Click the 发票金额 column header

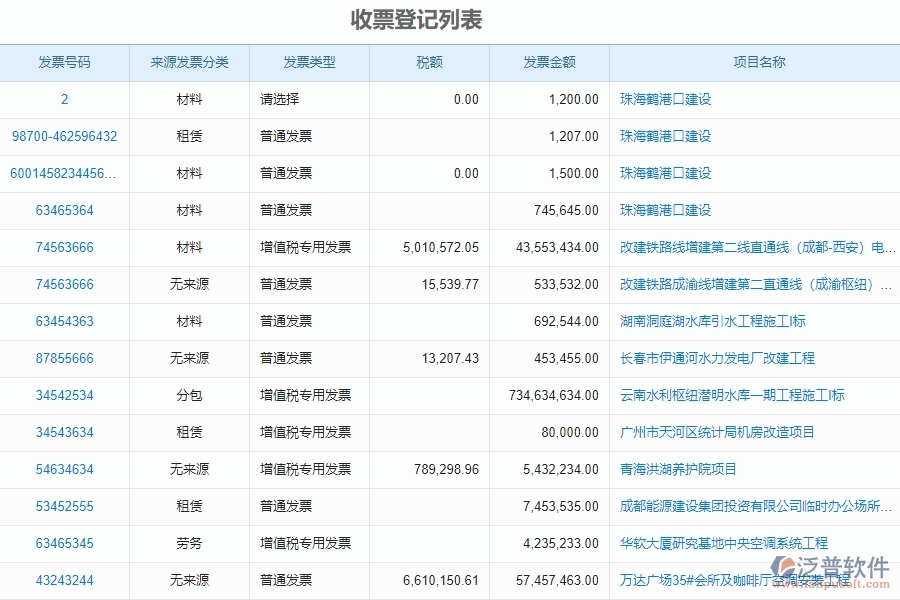550,62
